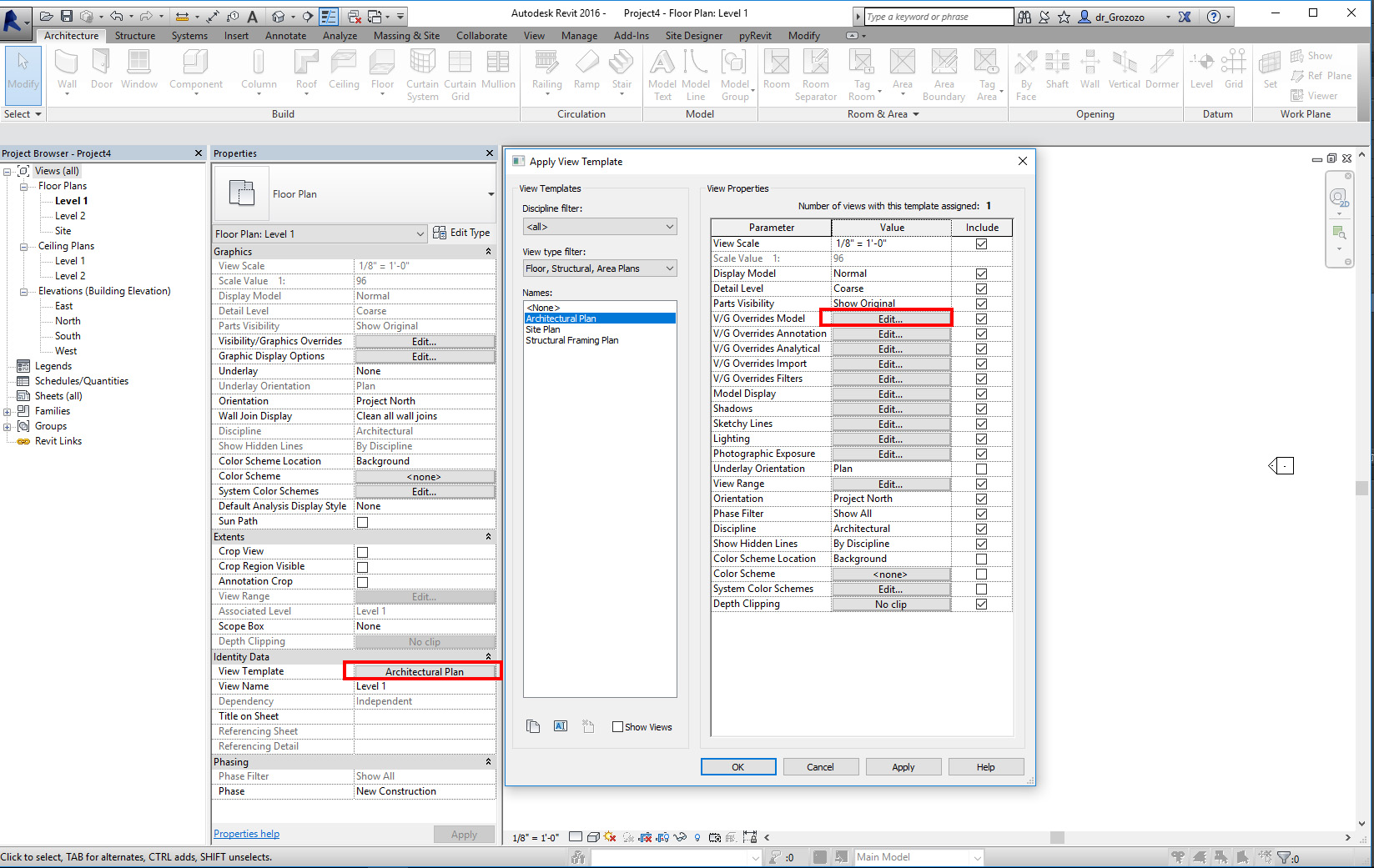Click the Ceiling tool icon
Viewport: 1374px width, 868px height.
click(344, 69)
